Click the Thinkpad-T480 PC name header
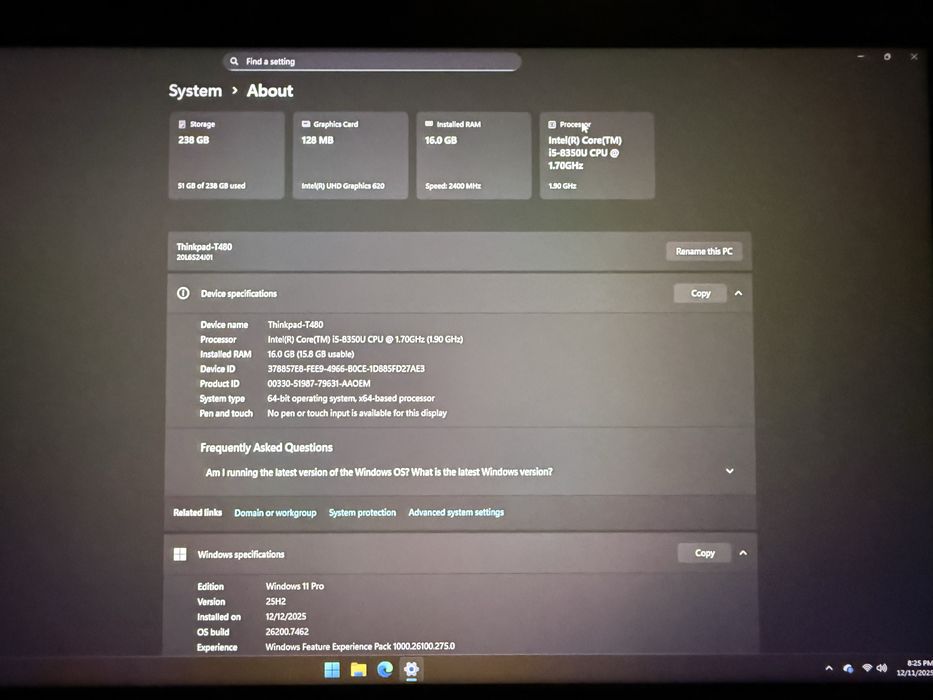 (x=204, y=246)
